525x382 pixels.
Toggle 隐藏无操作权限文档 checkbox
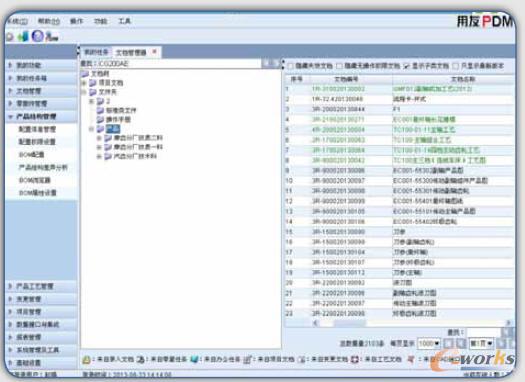pos(339,66)
